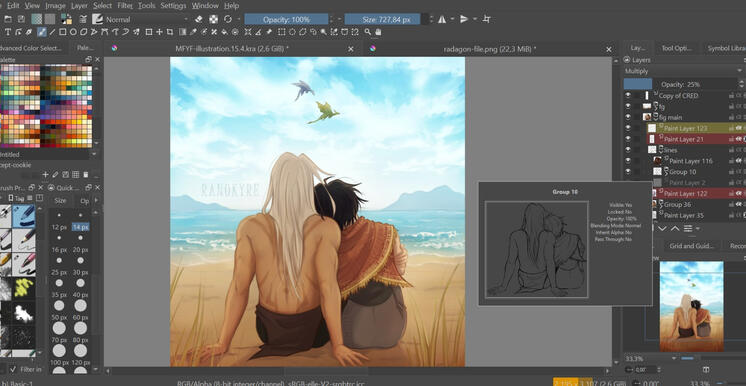Screen dimensions: 746x386
Task: Select the yellow scribble brush preset thumbnail
Action: (23, 288)
